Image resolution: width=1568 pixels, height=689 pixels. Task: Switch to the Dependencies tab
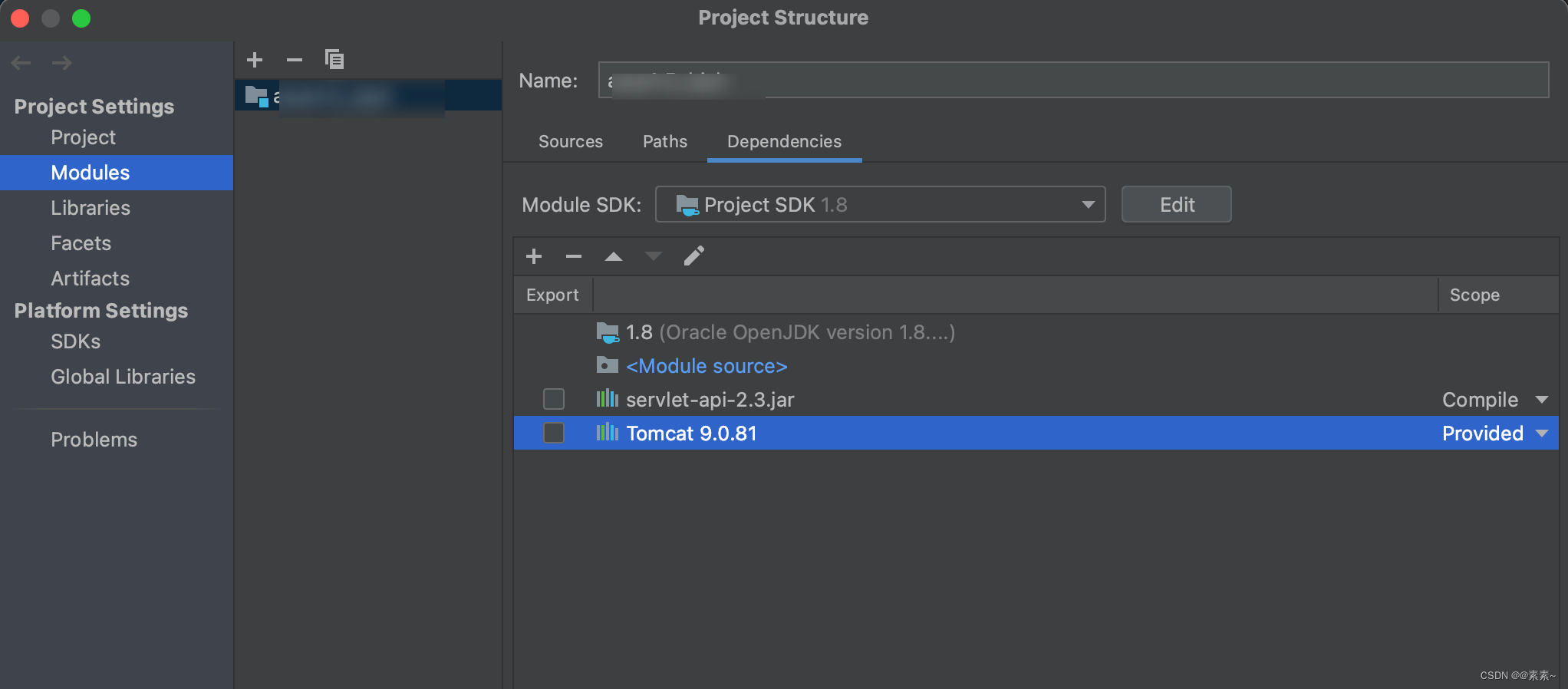click(x=784, y=142)
